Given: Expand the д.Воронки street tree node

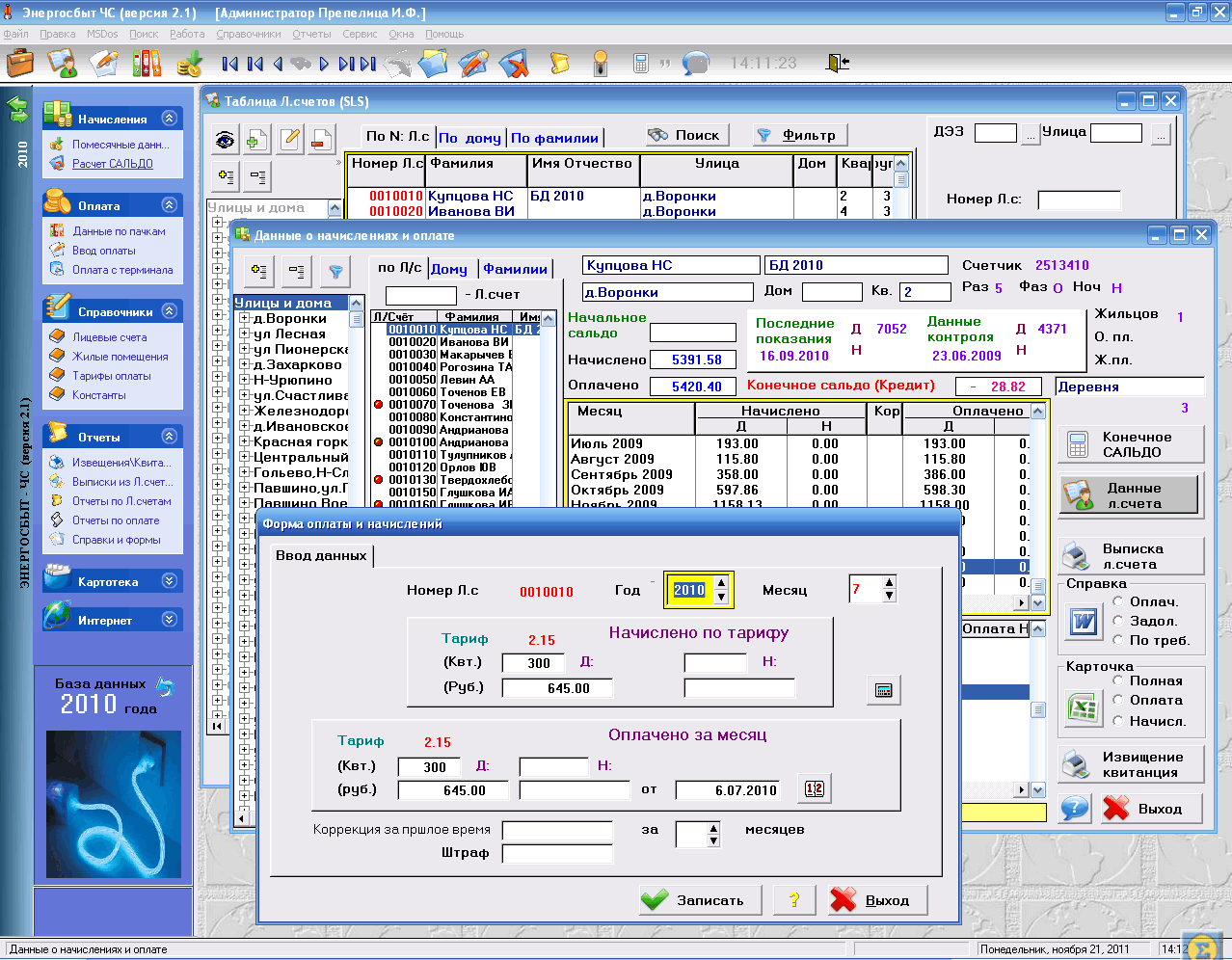Looking at the screenshot, I should pyautogui.click(x=245, y=319).
